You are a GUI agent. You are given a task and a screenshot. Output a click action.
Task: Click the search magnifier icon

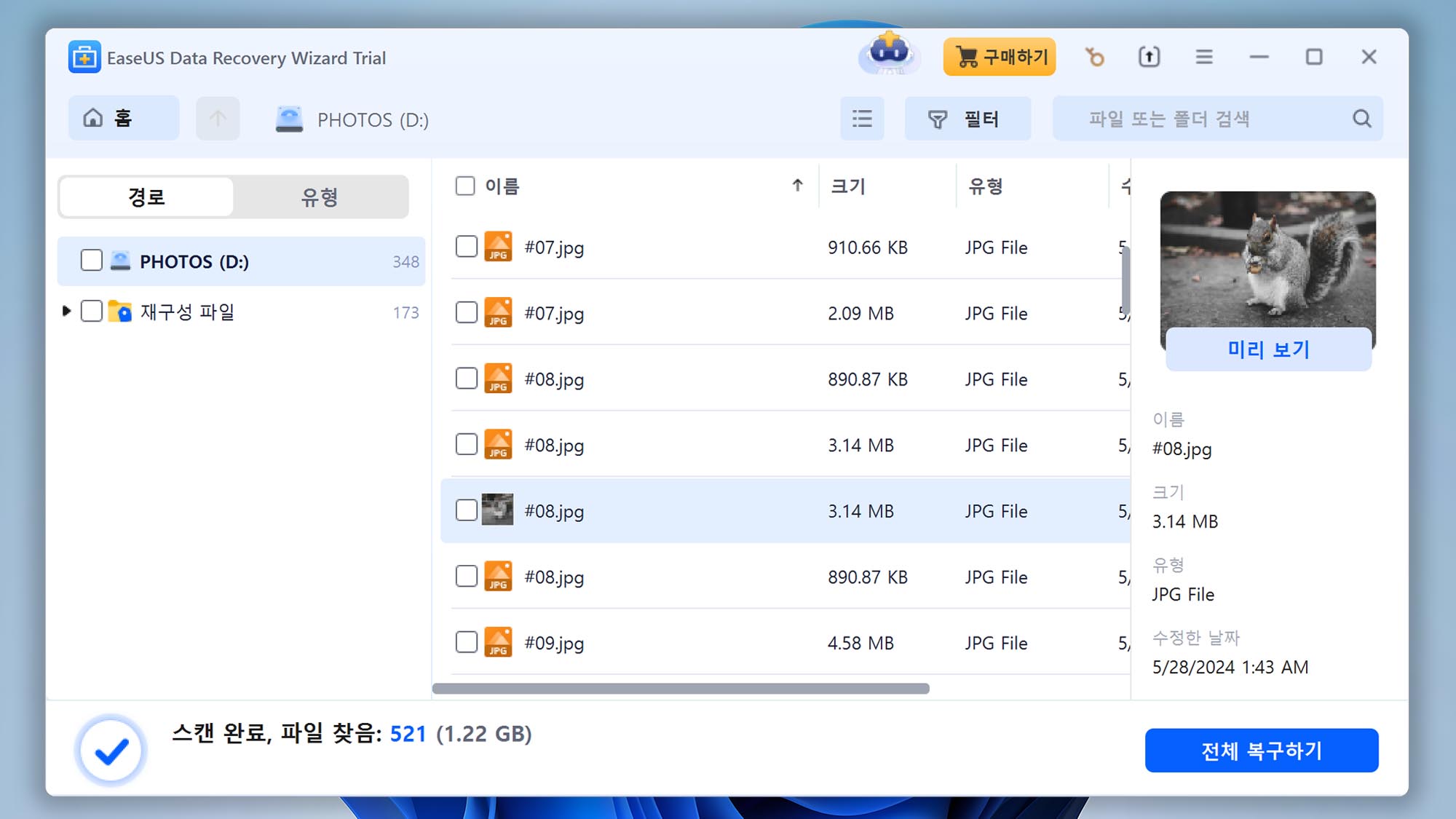(x=1361, y=119)
